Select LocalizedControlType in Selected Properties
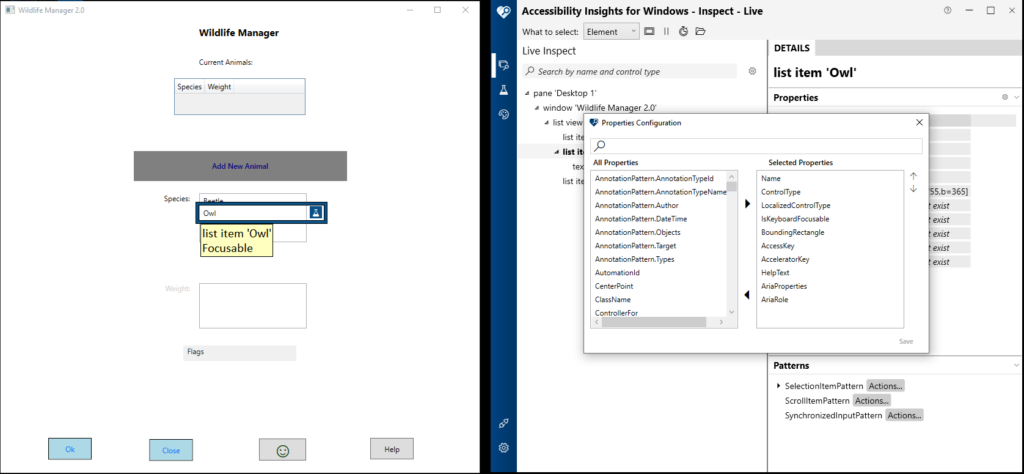The image size is (1024, 474). point(795,205)
